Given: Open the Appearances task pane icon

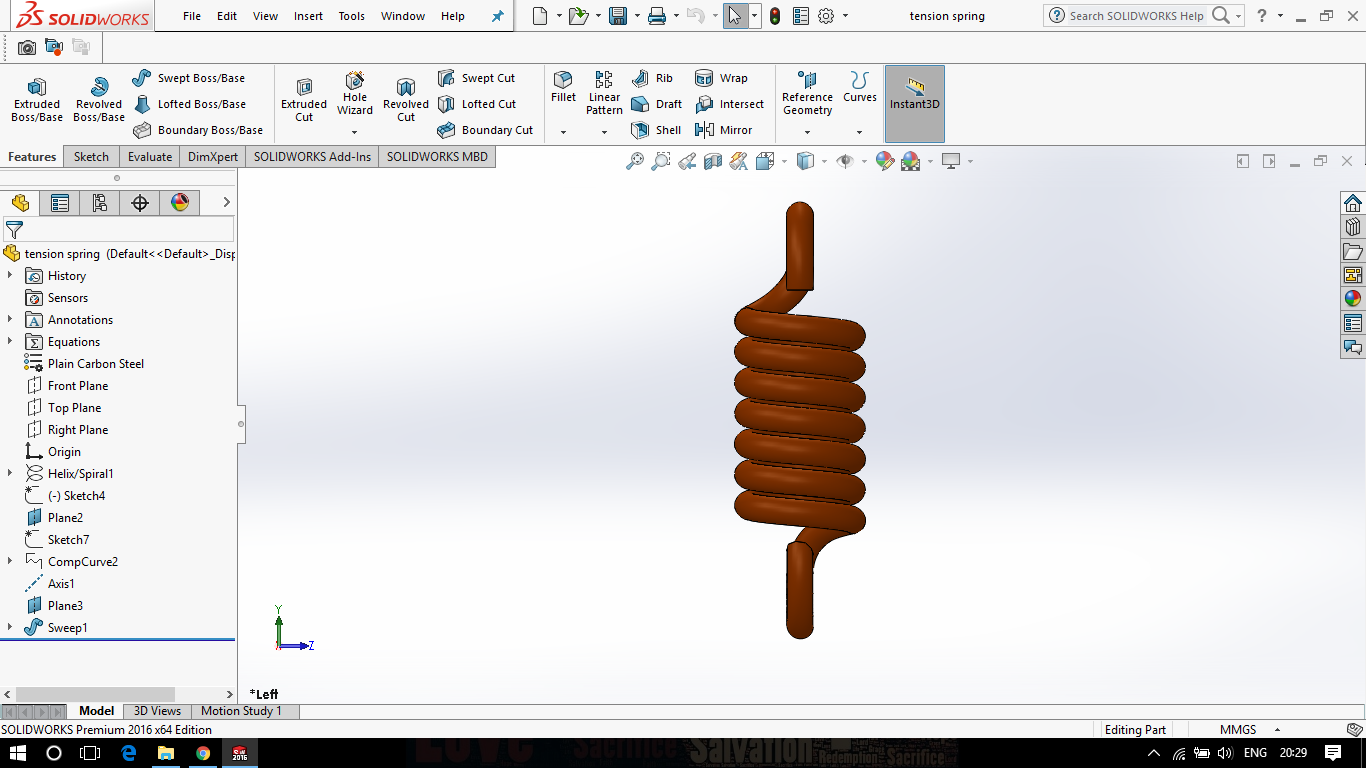Looking at the screenshot, I should pos(1353,298).
